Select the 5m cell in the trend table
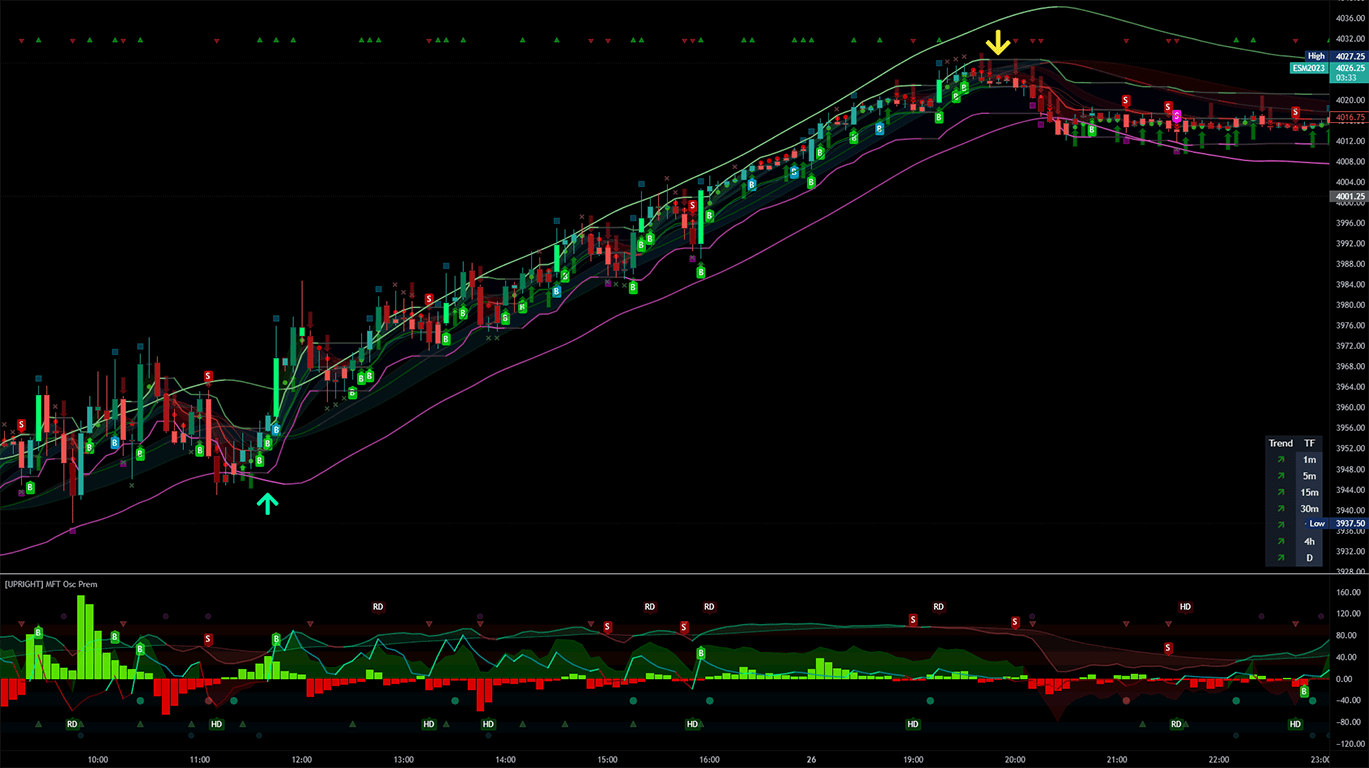The height and width of the screenshot is (768, 1369). click(x=1309, y=476)
